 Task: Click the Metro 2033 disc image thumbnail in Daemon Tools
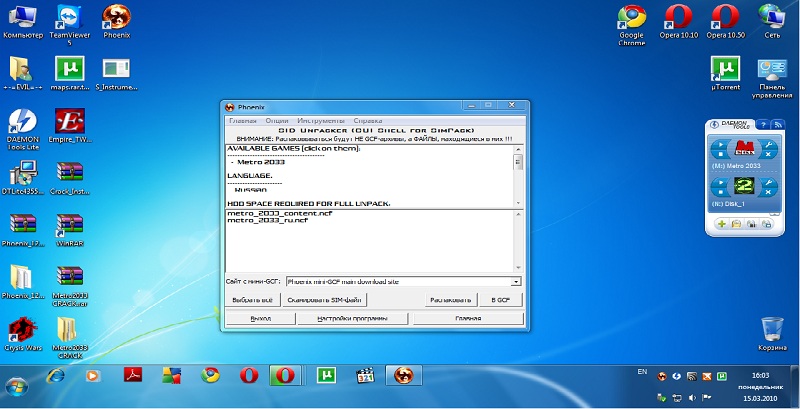pyautogui.click(x=744, y=149)
